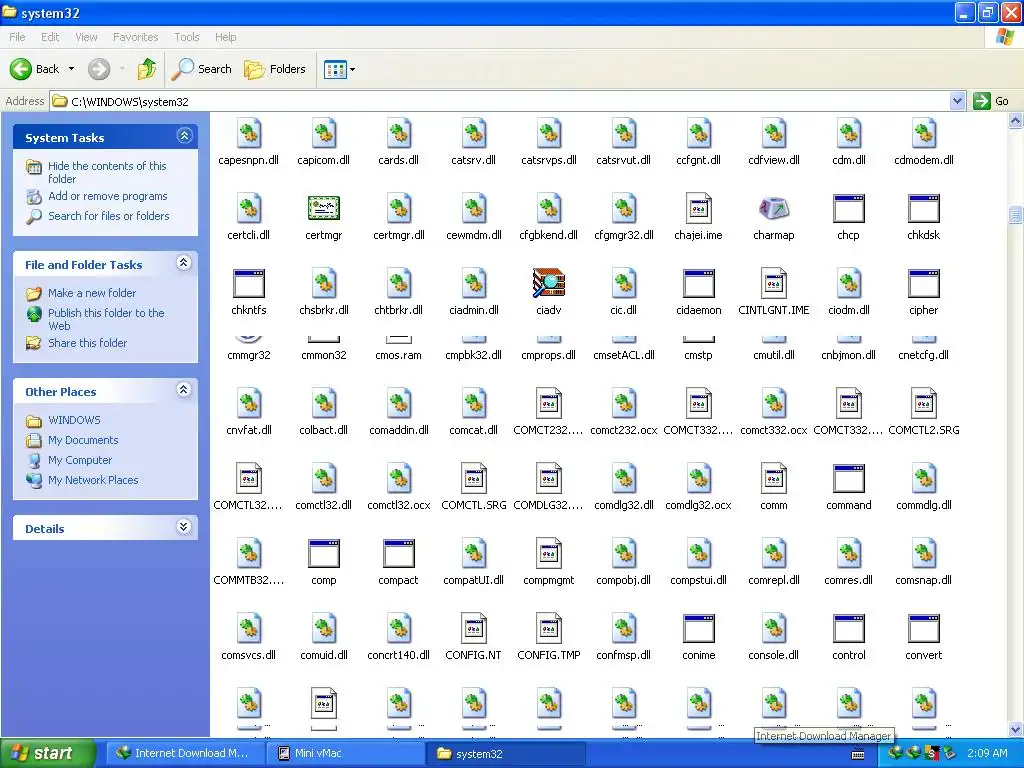Click the system32 taskbar button
The height and width of the screenshot is (768, 1024).
[506, 754]
